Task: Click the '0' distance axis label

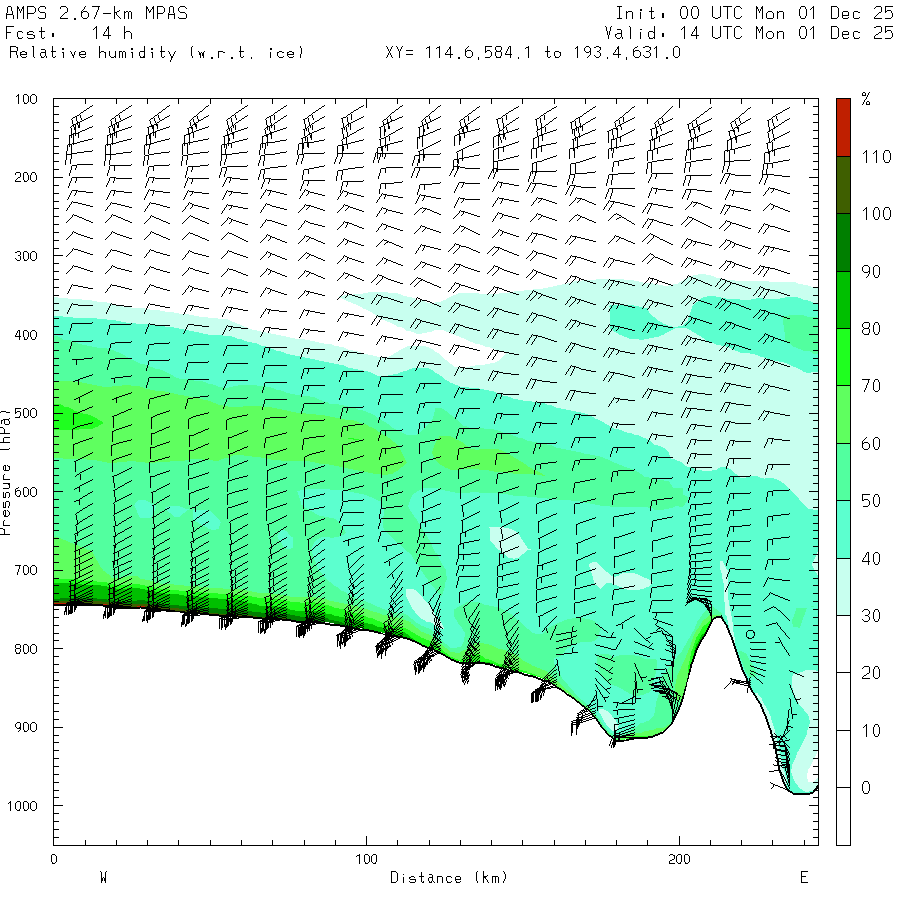Action: pos(54,859)
